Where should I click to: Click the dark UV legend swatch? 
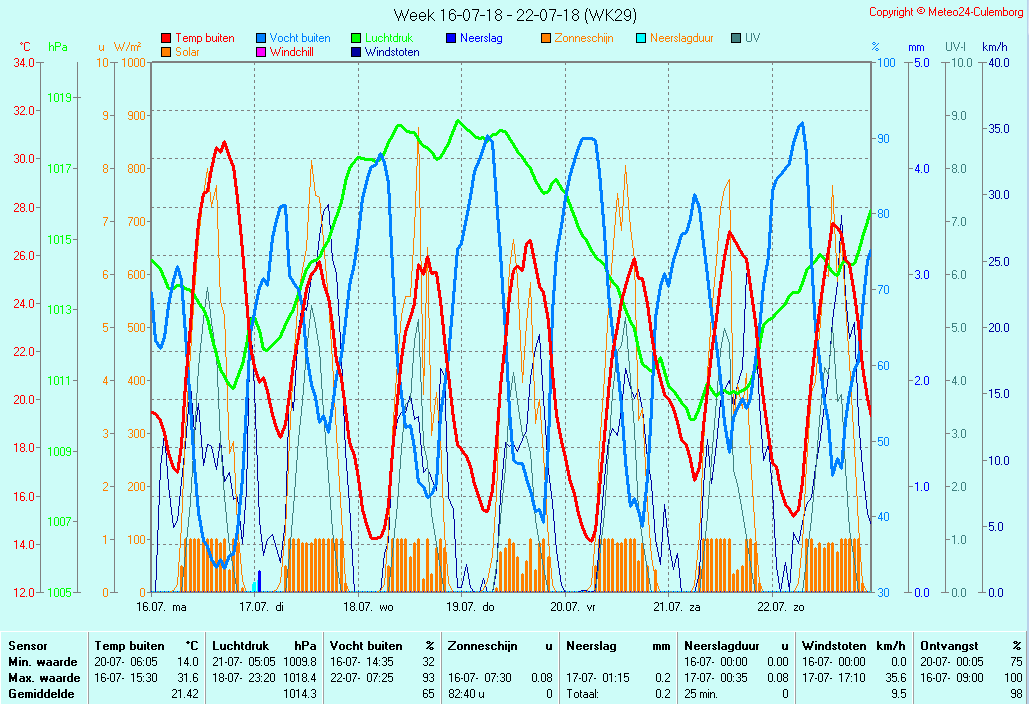tap(736, 39)
